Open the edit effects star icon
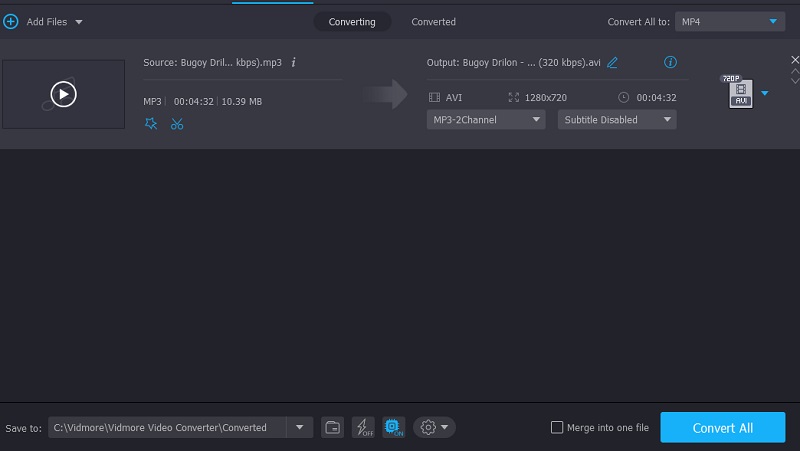 151,124
